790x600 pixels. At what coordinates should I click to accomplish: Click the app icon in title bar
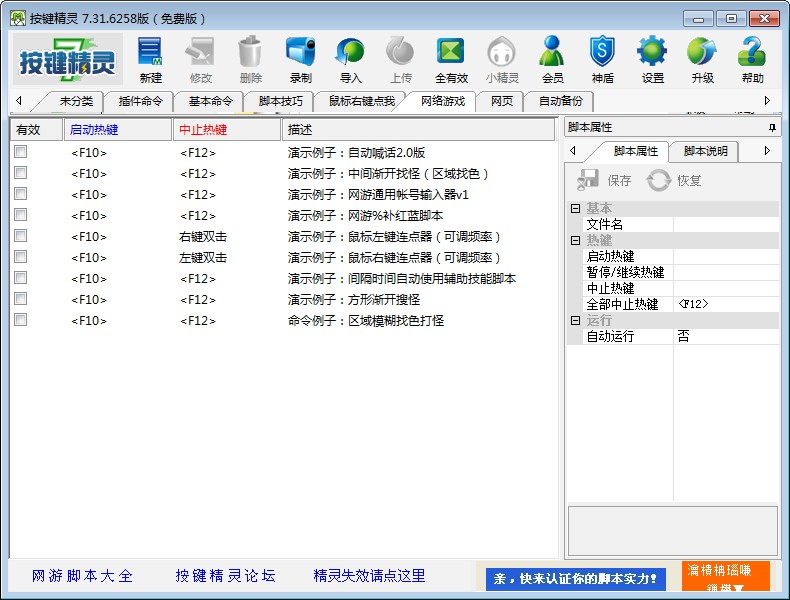click(18, 19)
